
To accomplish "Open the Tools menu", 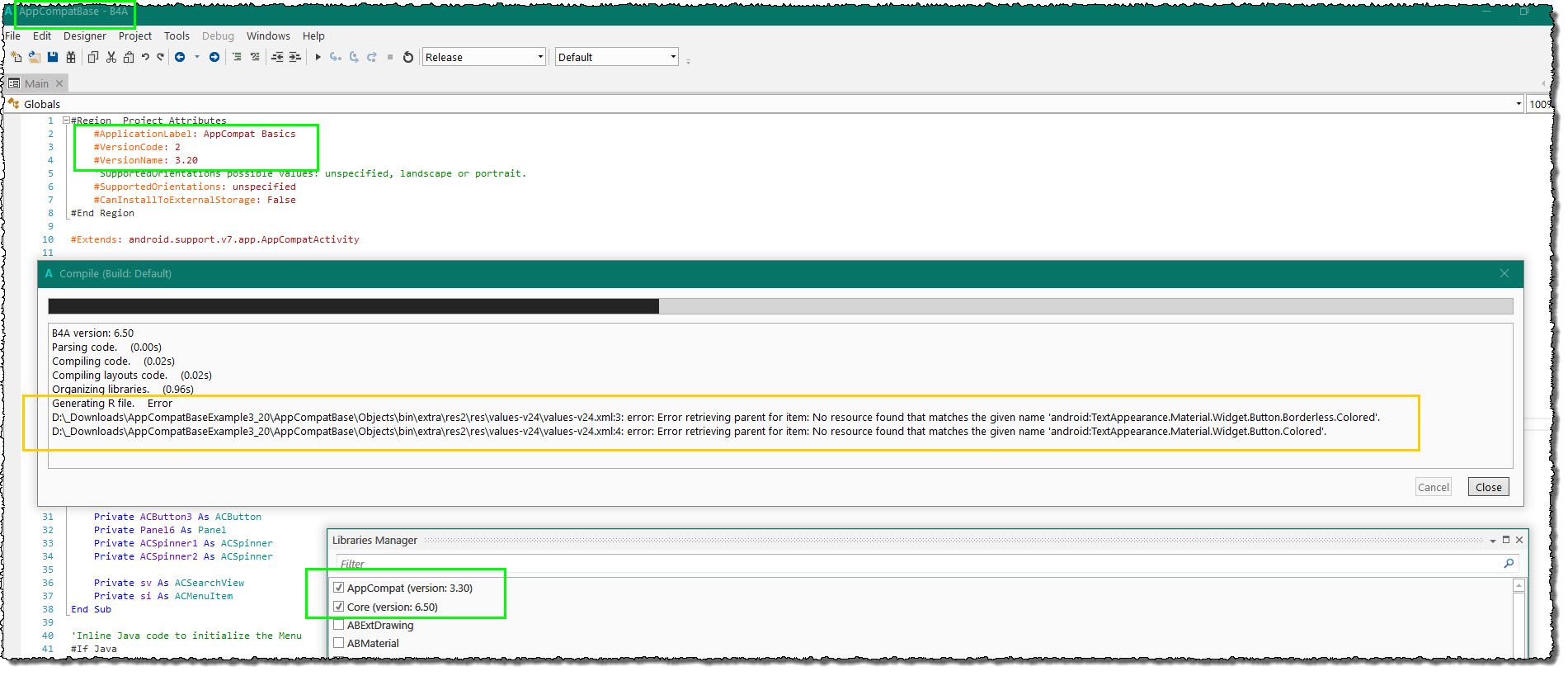I will [x=177, y=35].
